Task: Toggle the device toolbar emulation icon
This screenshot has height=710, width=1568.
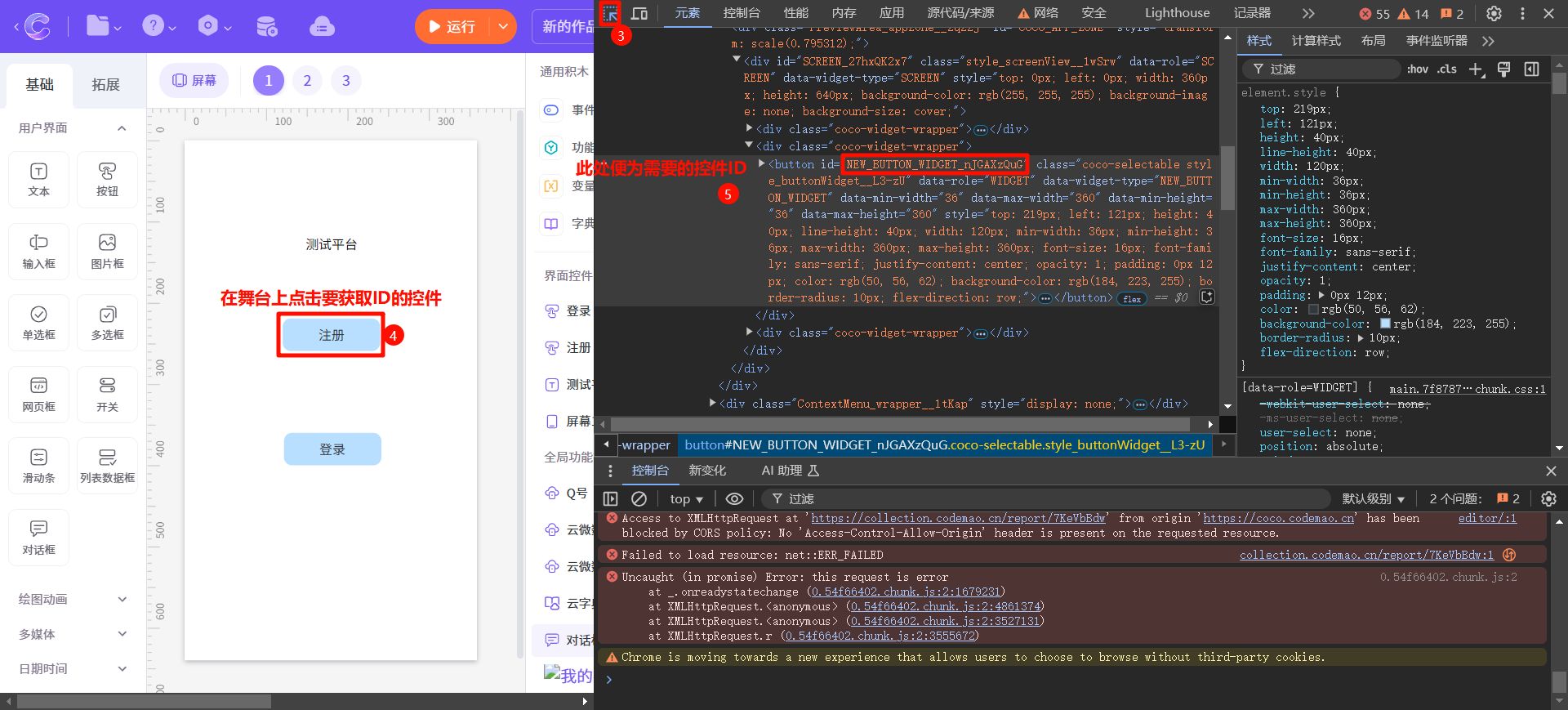Action: click(639, 13)
